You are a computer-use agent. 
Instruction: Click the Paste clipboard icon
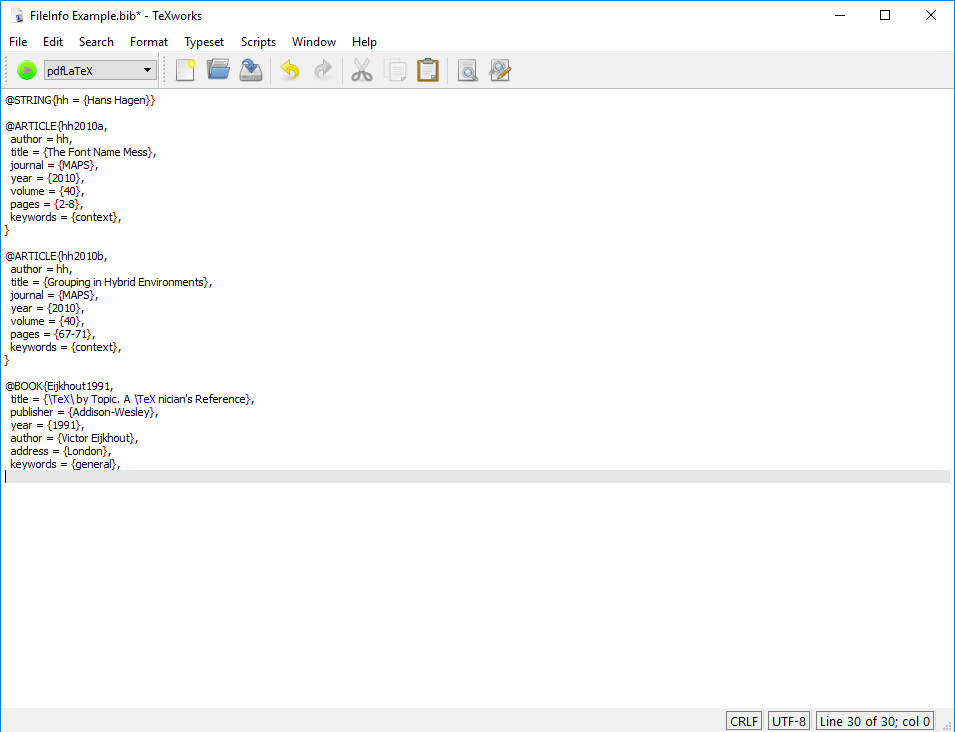[428, 71]
